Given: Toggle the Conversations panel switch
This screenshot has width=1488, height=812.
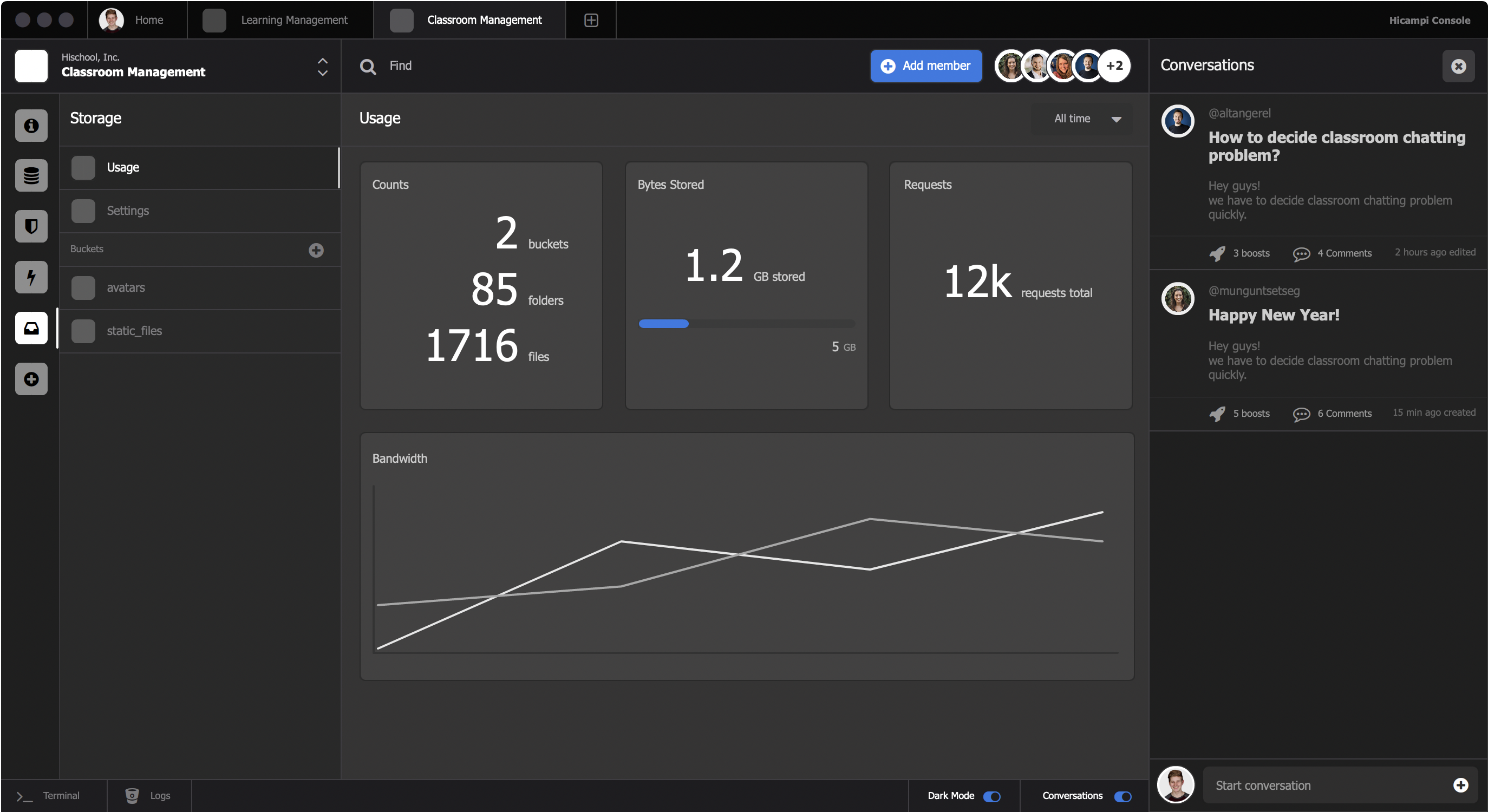Looking at the screenshot, I should point(1122,796).
